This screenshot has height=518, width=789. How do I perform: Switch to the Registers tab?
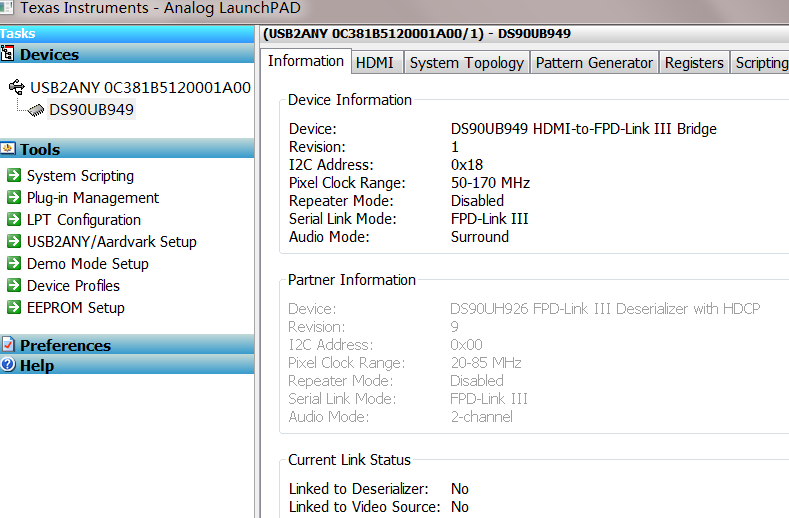694,63
